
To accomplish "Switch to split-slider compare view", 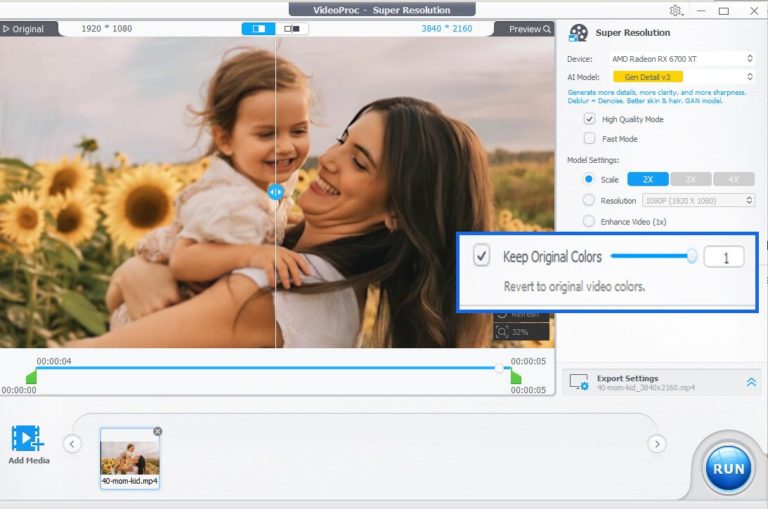I will click(x=259, y=29).
